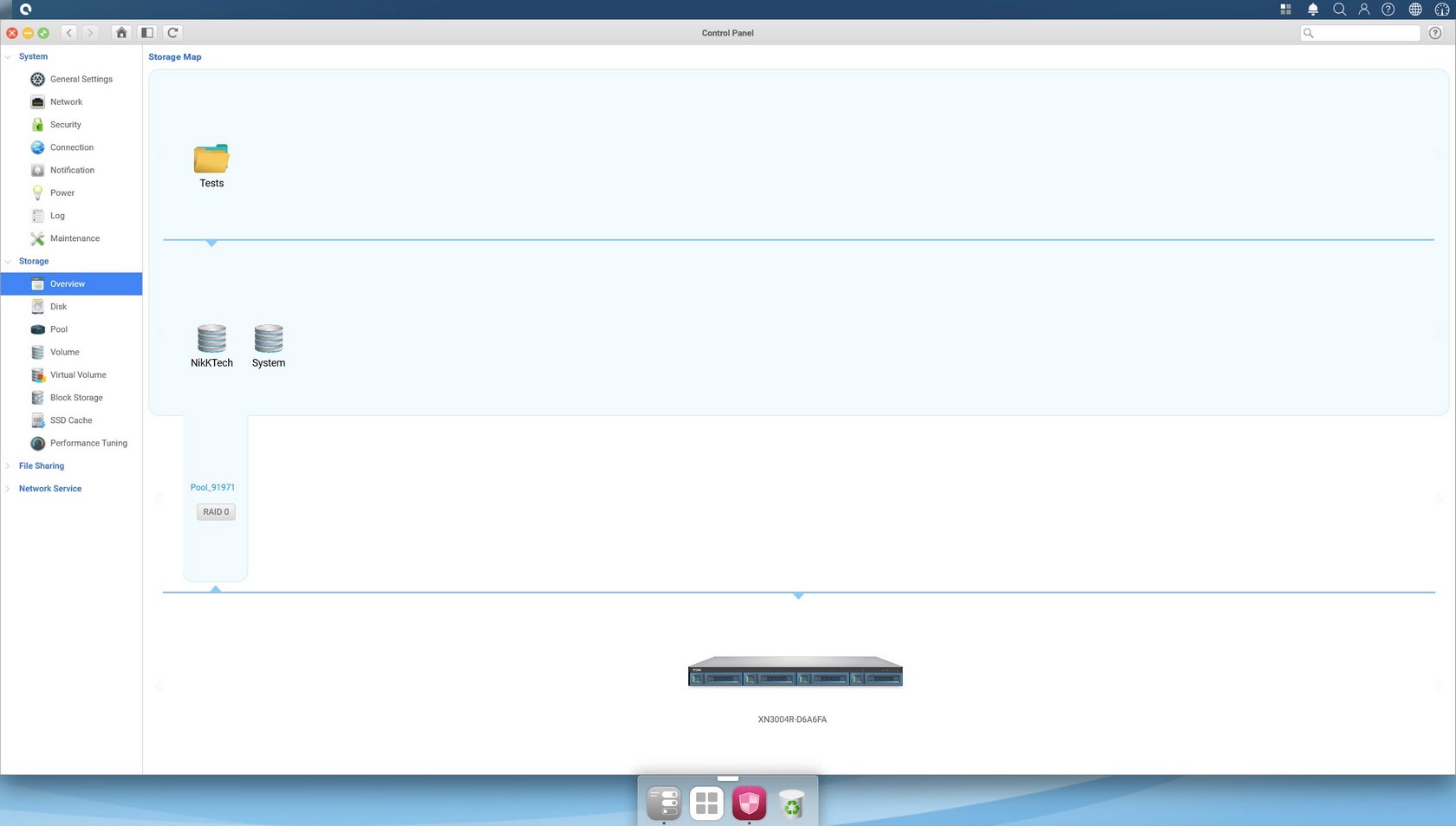Go back with the toolbar back arrow
The width and height of the screenshot is (1456, 826).
point(69,33)
